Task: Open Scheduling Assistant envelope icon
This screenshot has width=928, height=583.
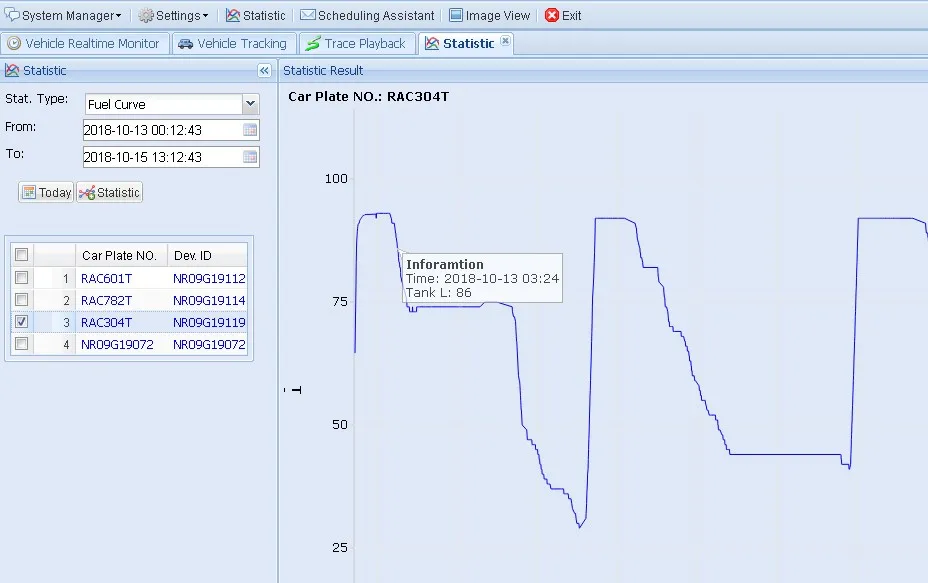Action: click(x=308, y=16)
